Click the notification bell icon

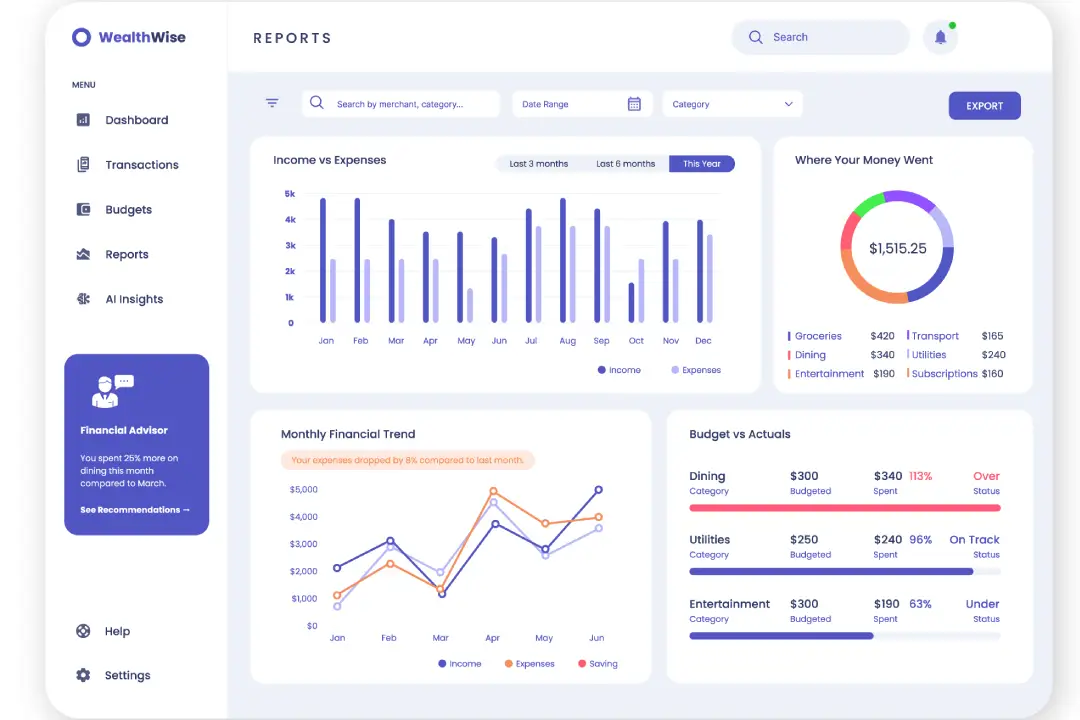click(940, 38)
